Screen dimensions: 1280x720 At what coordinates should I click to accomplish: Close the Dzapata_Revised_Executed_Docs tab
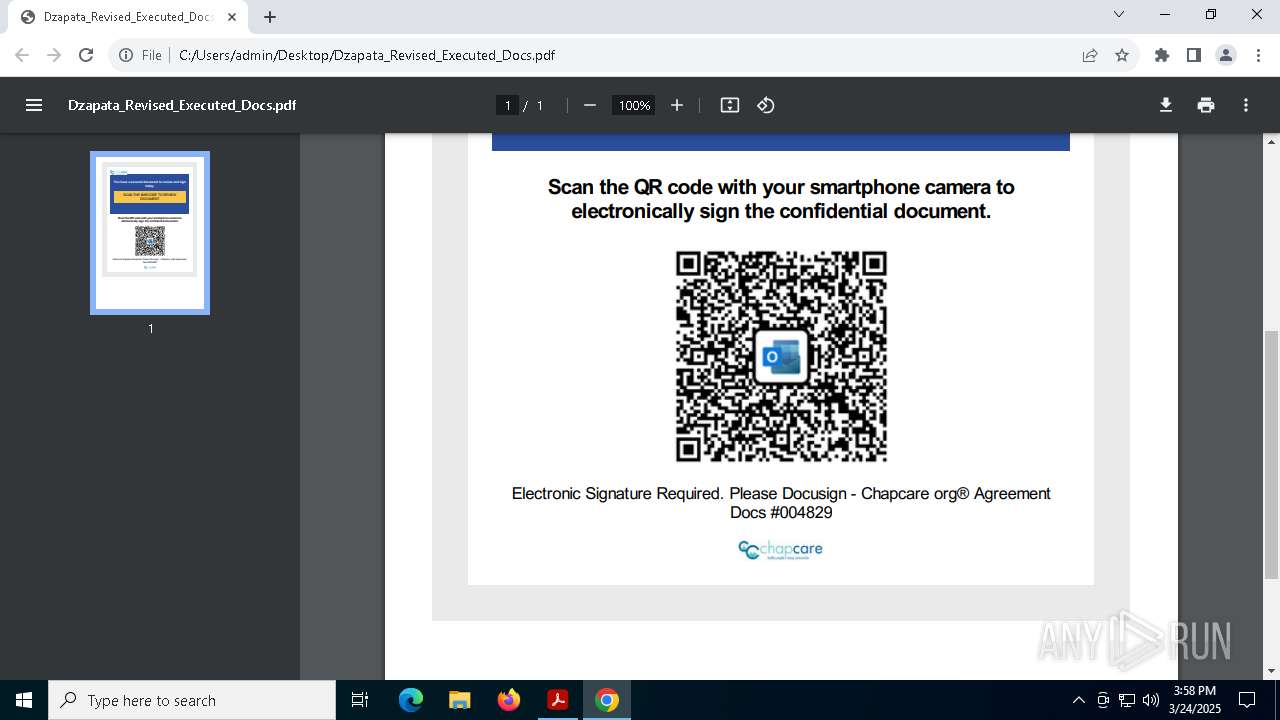point(231,17)
